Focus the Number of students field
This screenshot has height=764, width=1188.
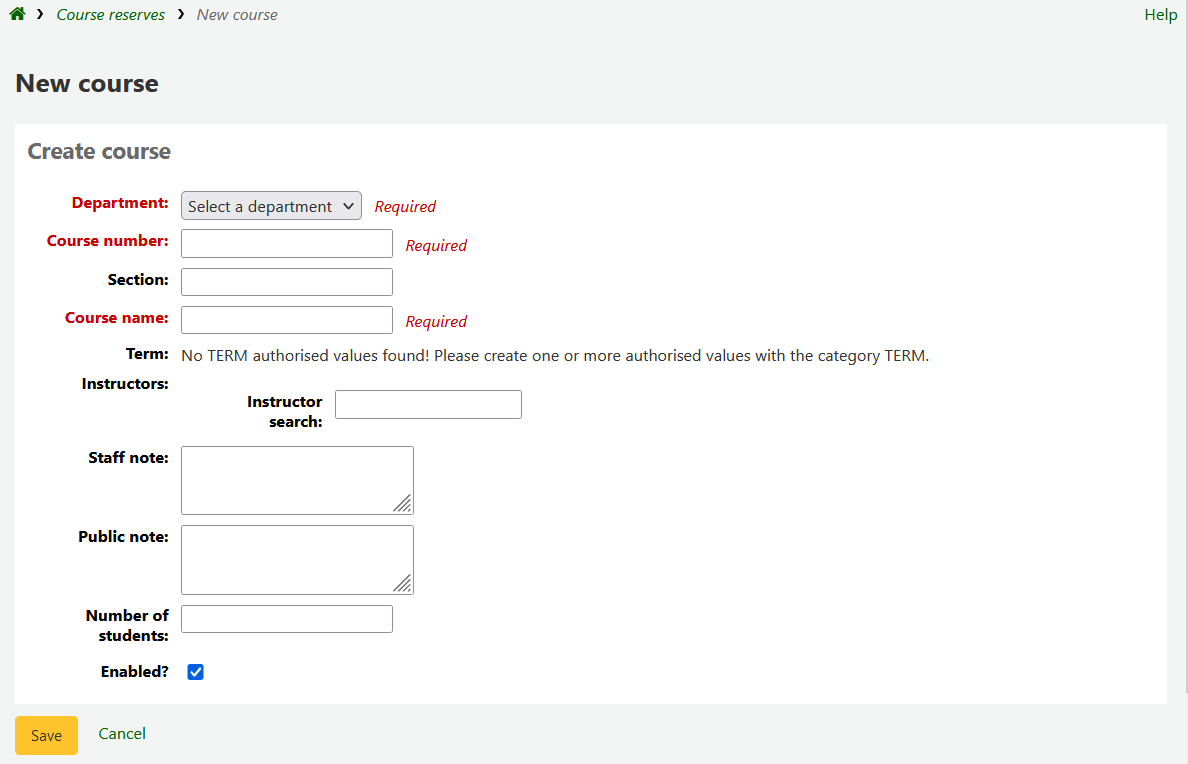(286, 619)
